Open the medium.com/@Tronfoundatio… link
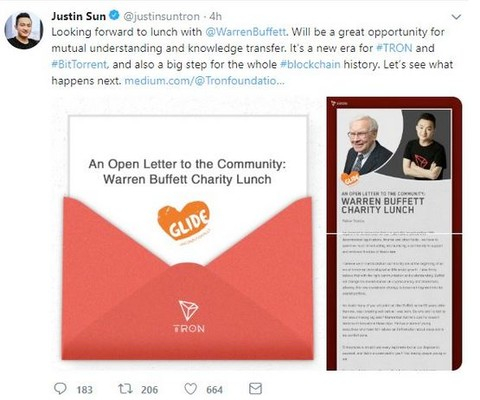Screen dimensions: 480x400 204,80
